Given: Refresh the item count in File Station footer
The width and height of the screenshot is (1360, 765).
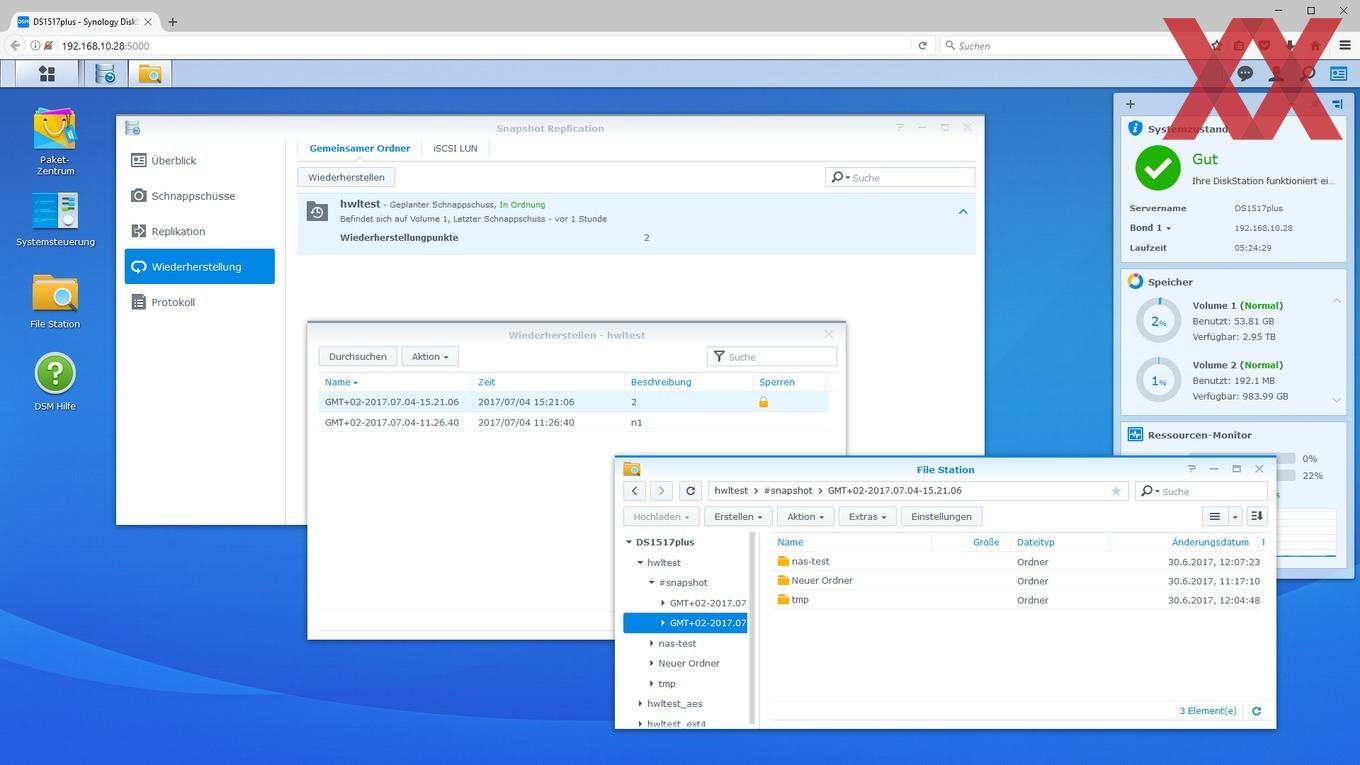Looking at the screenshot, I should coord(1257,711).
